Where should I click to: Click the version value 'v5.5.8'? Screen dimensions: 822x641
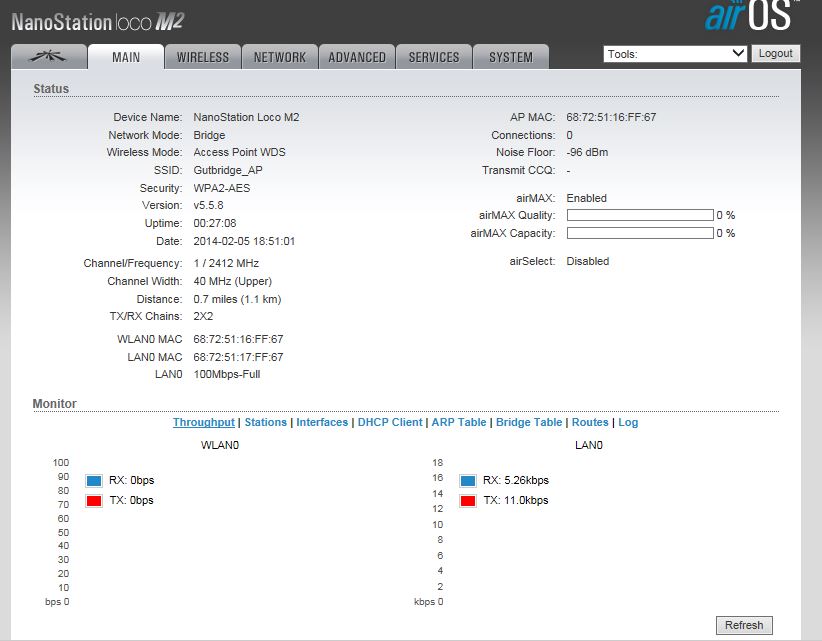tap(209, 205)
